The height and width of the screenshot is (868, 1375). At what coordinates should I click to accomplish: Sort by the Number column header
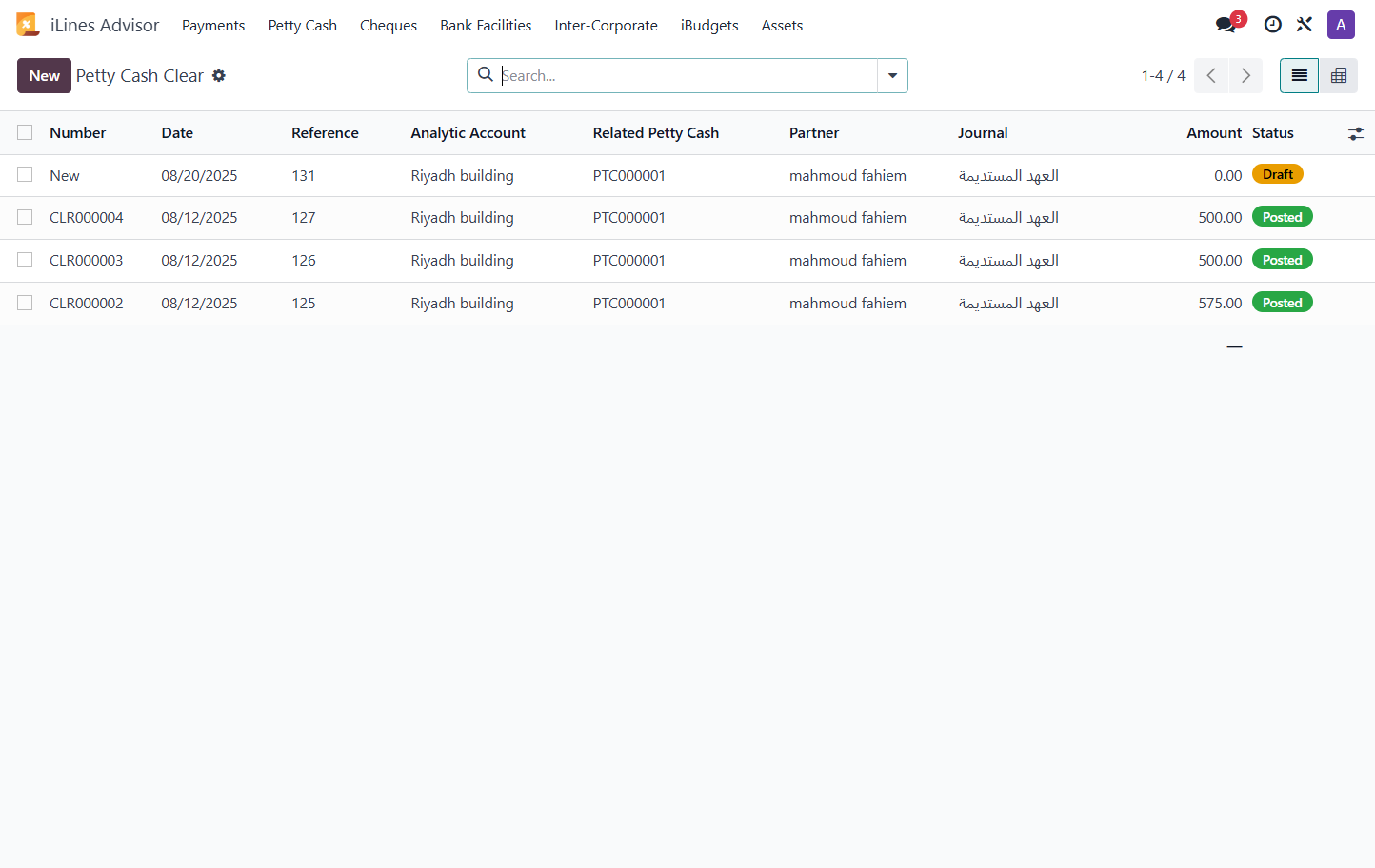click(77, 133)
